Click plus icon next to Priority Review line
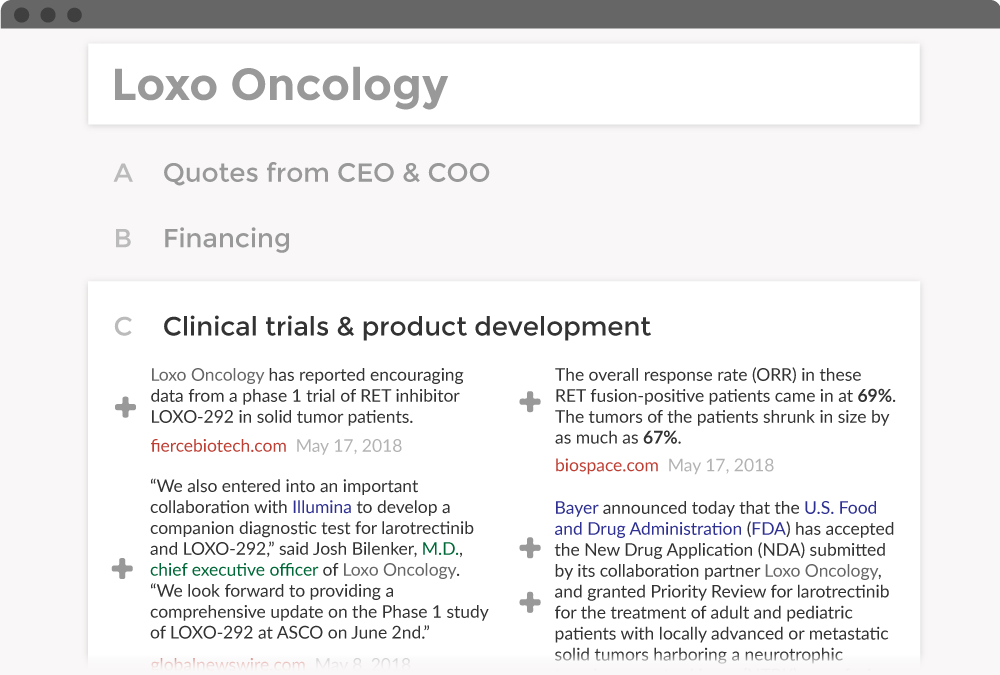1000x675 pixels. [x=529, y=602]
